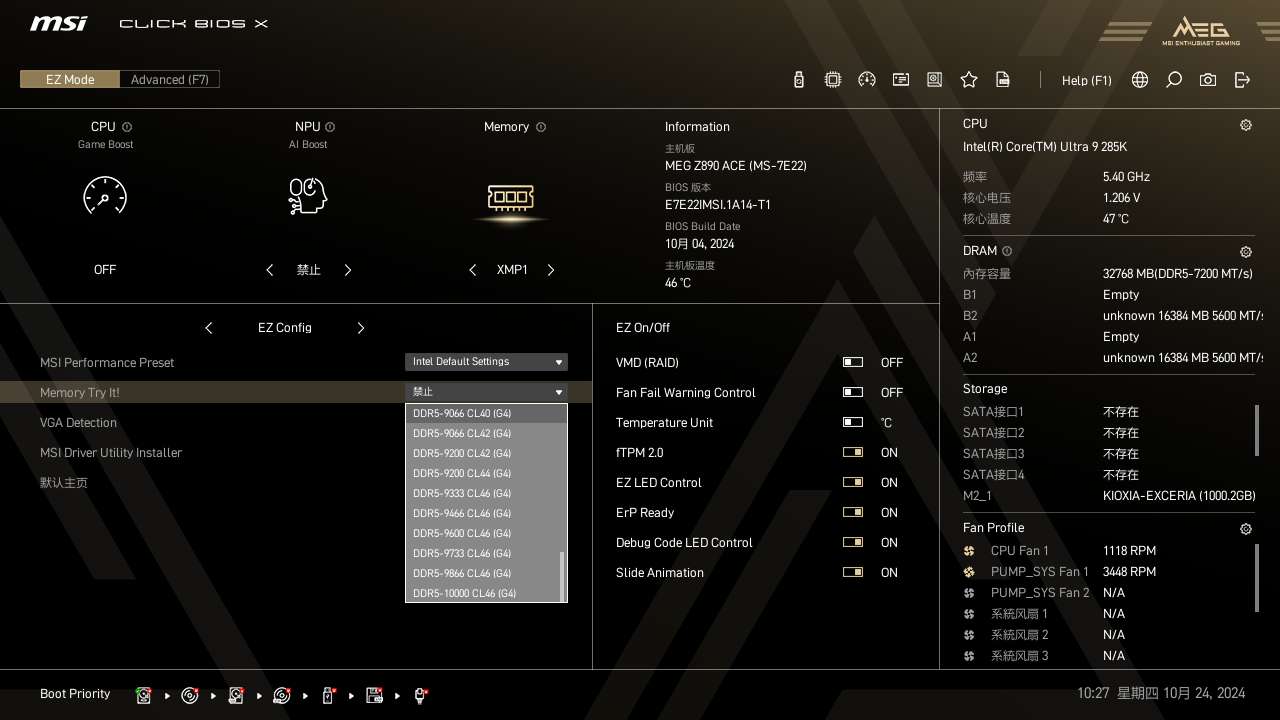This screenshot has width=1280, height=720.
Task: Click the DRAM info circle icon
Action: point(1007,251)
